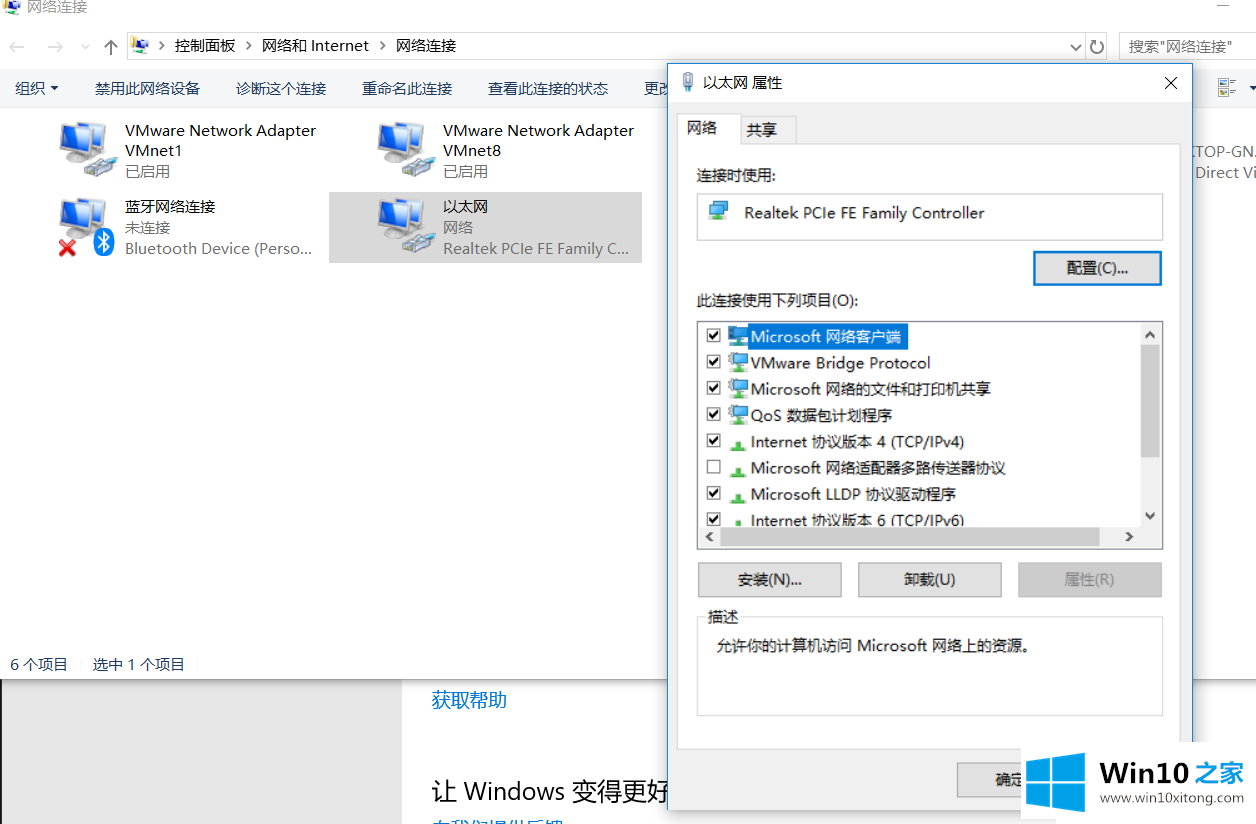Uncheck QoS 数据包计划程序 checkbox
The width and height of the screenshot is (1256, 824).
click(x=713, y=413)
